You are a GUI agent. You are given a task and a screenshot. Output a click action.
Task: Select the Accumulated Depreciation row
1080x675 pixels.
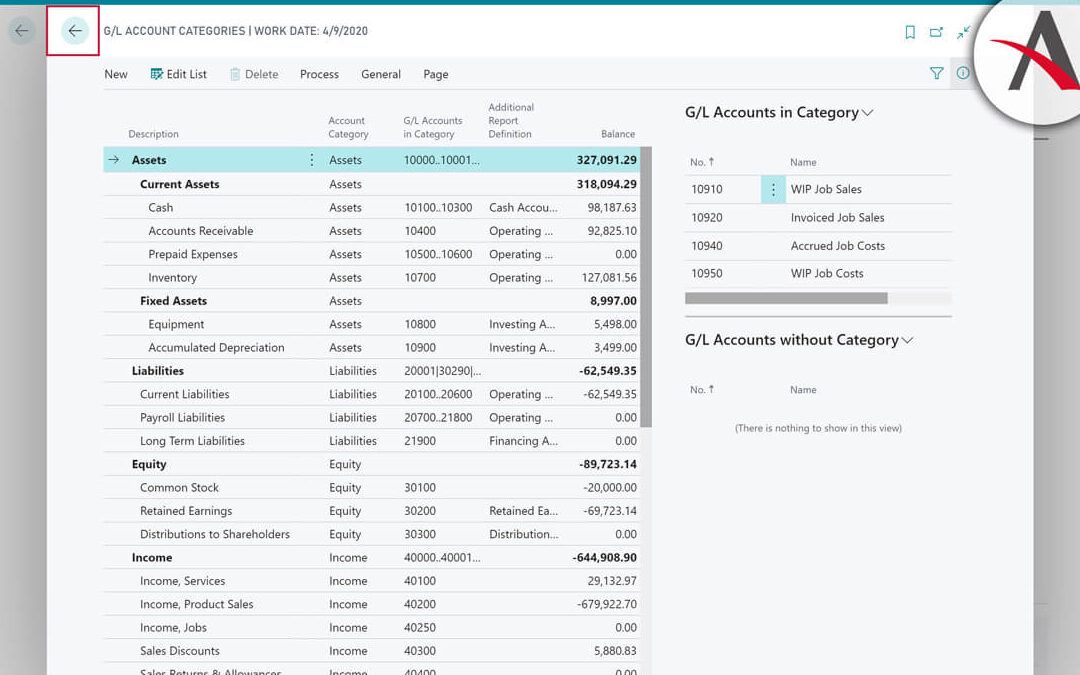[371, 348]
